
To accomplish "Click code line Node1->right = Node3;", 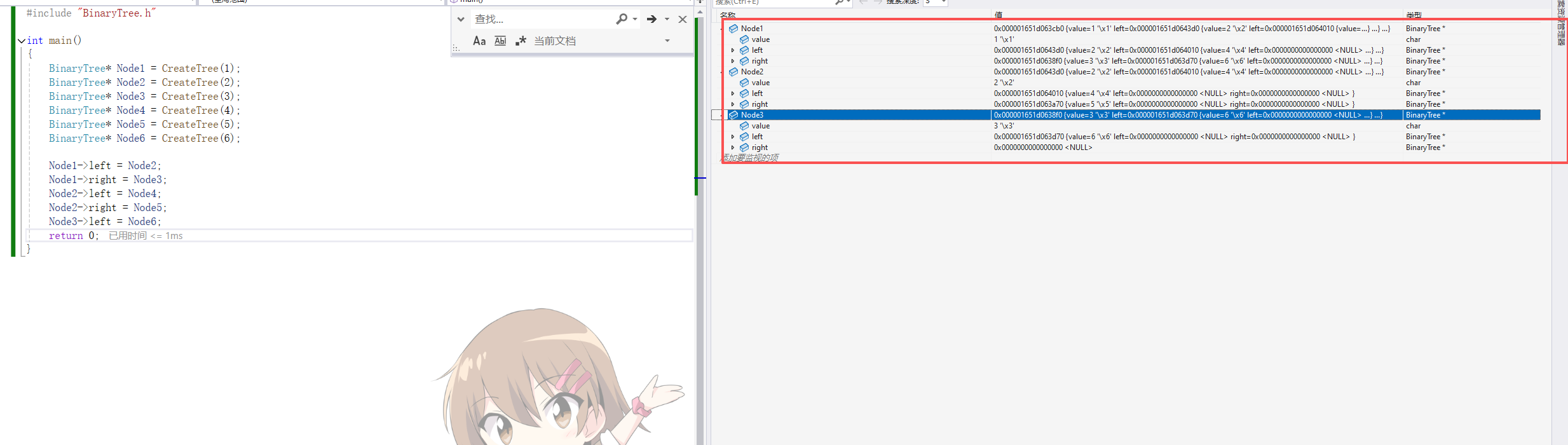I will [x=108, y=180].
